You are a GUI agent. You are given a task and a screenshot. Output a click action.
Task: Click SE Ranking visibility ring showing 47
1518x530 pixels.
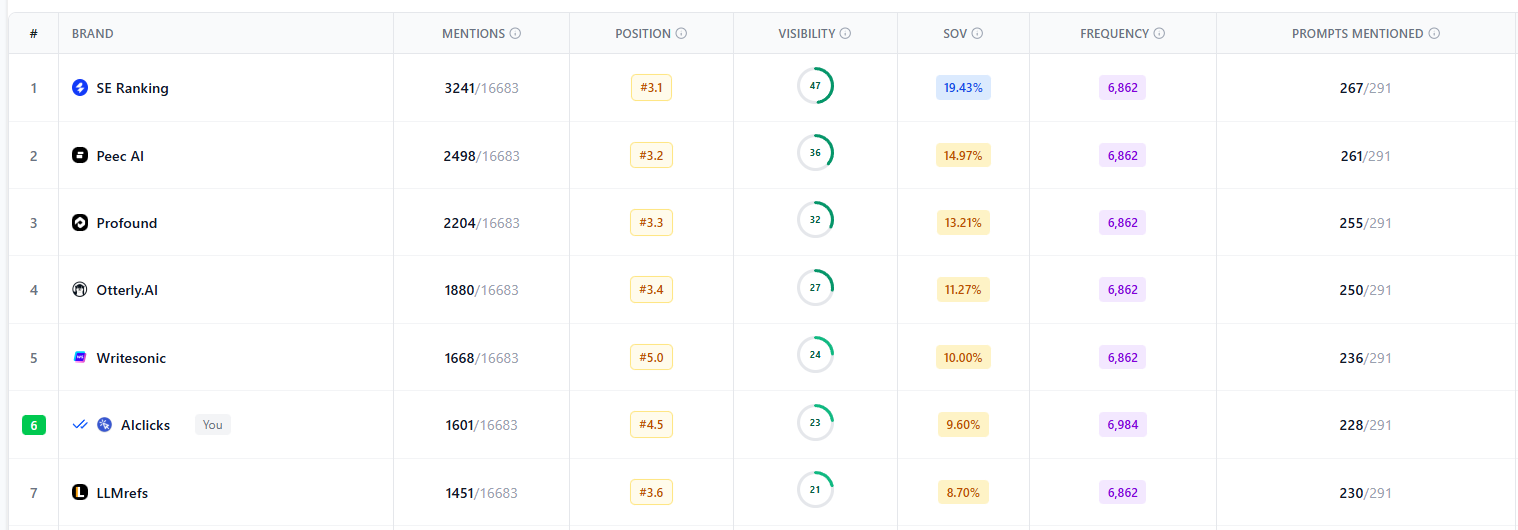[815, 86]
